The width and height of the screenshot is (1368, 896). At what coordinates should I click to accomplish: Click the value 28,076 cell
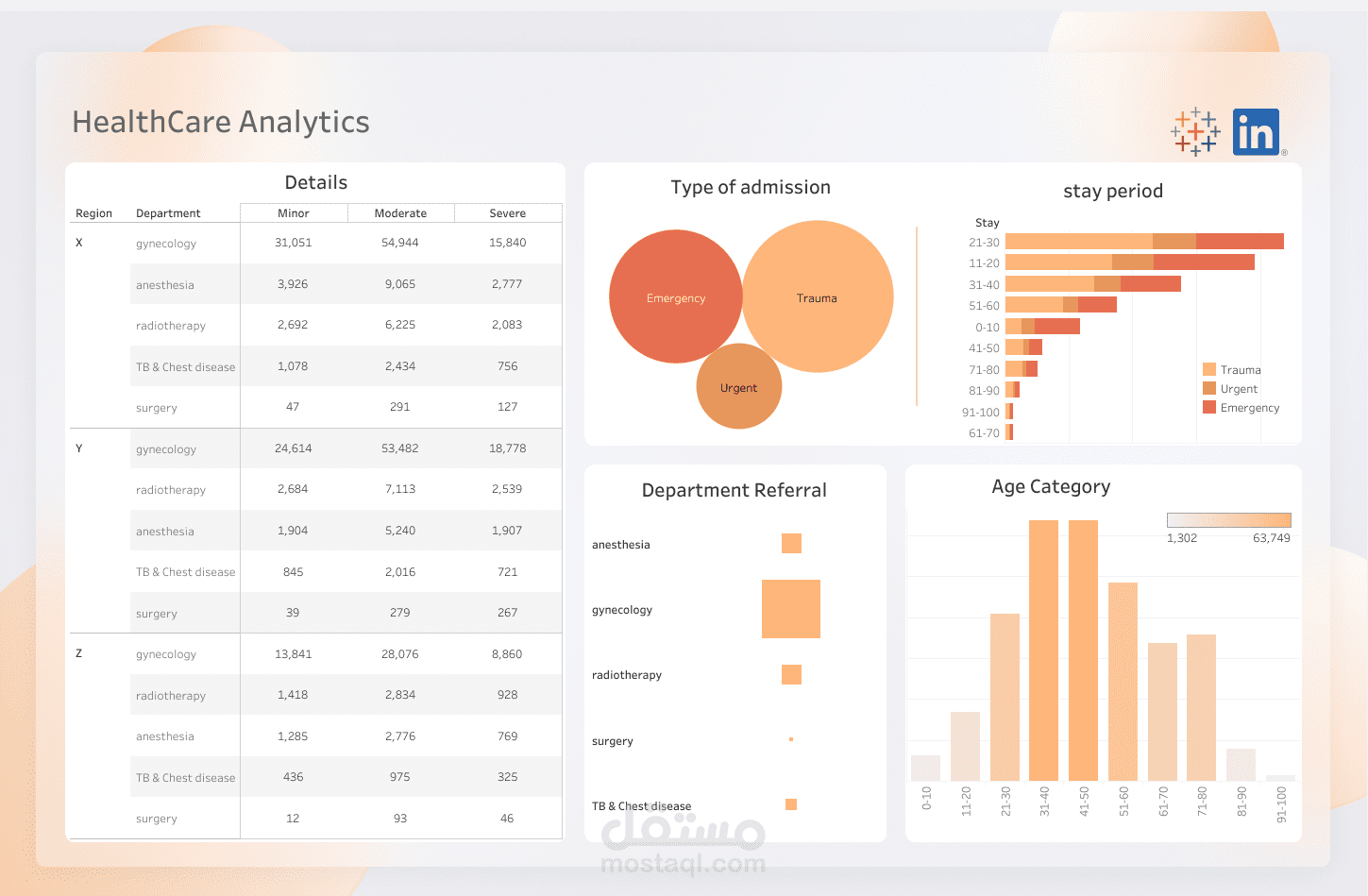point(400,654)
